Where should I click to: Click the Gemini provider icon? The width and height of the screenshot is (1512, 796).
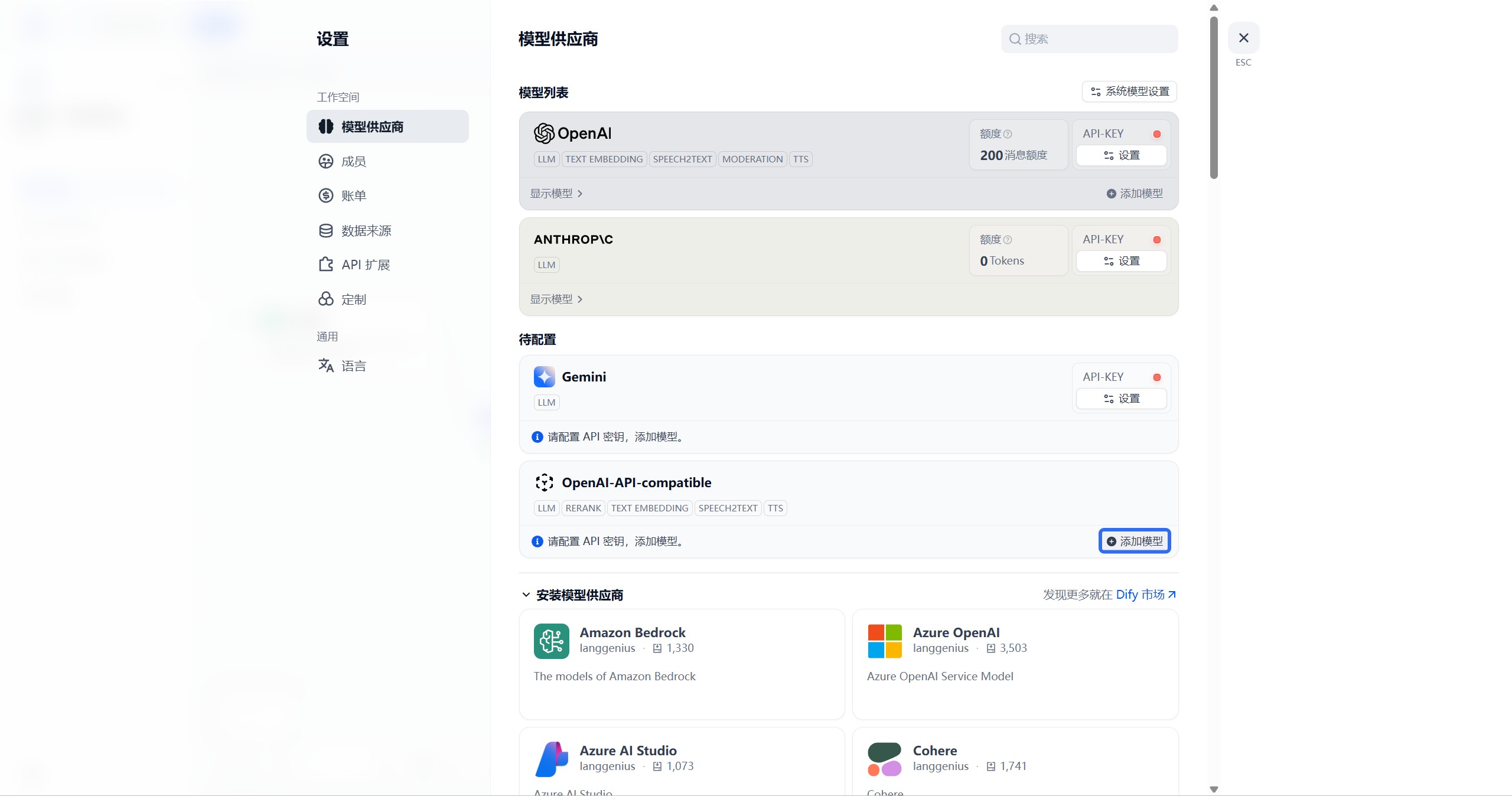[x=544, y=377]
